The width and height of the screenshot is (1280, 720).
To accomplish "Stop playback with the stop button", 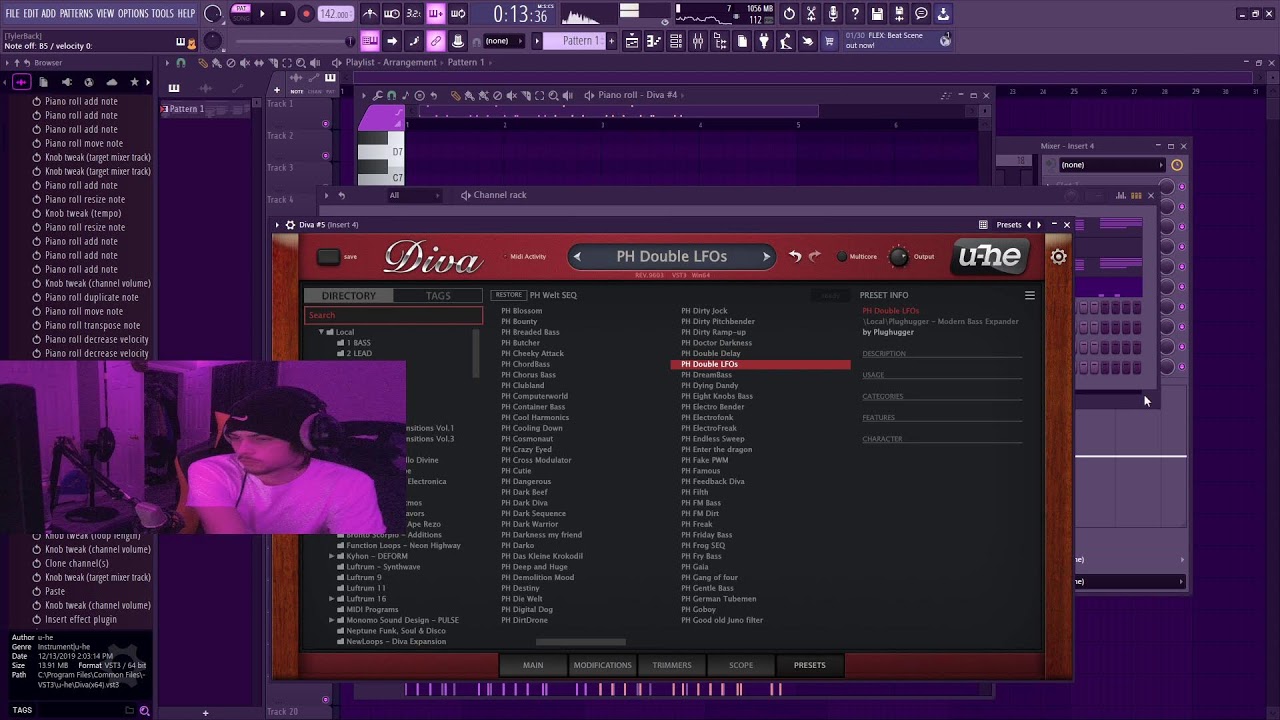I will click(283, 14).
